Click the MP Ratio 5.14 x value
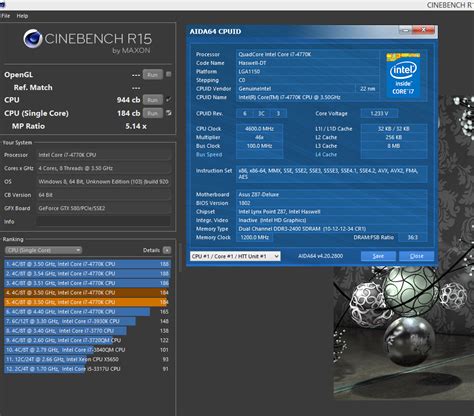 (136, 126)
